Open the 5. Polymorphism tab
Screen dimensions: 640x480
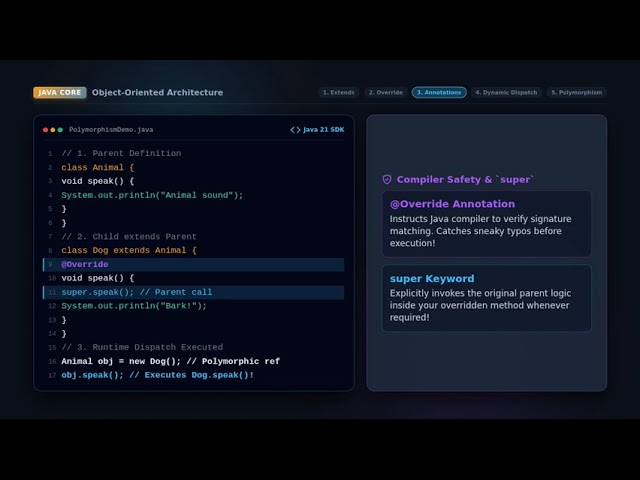click(x=577, y=93)
